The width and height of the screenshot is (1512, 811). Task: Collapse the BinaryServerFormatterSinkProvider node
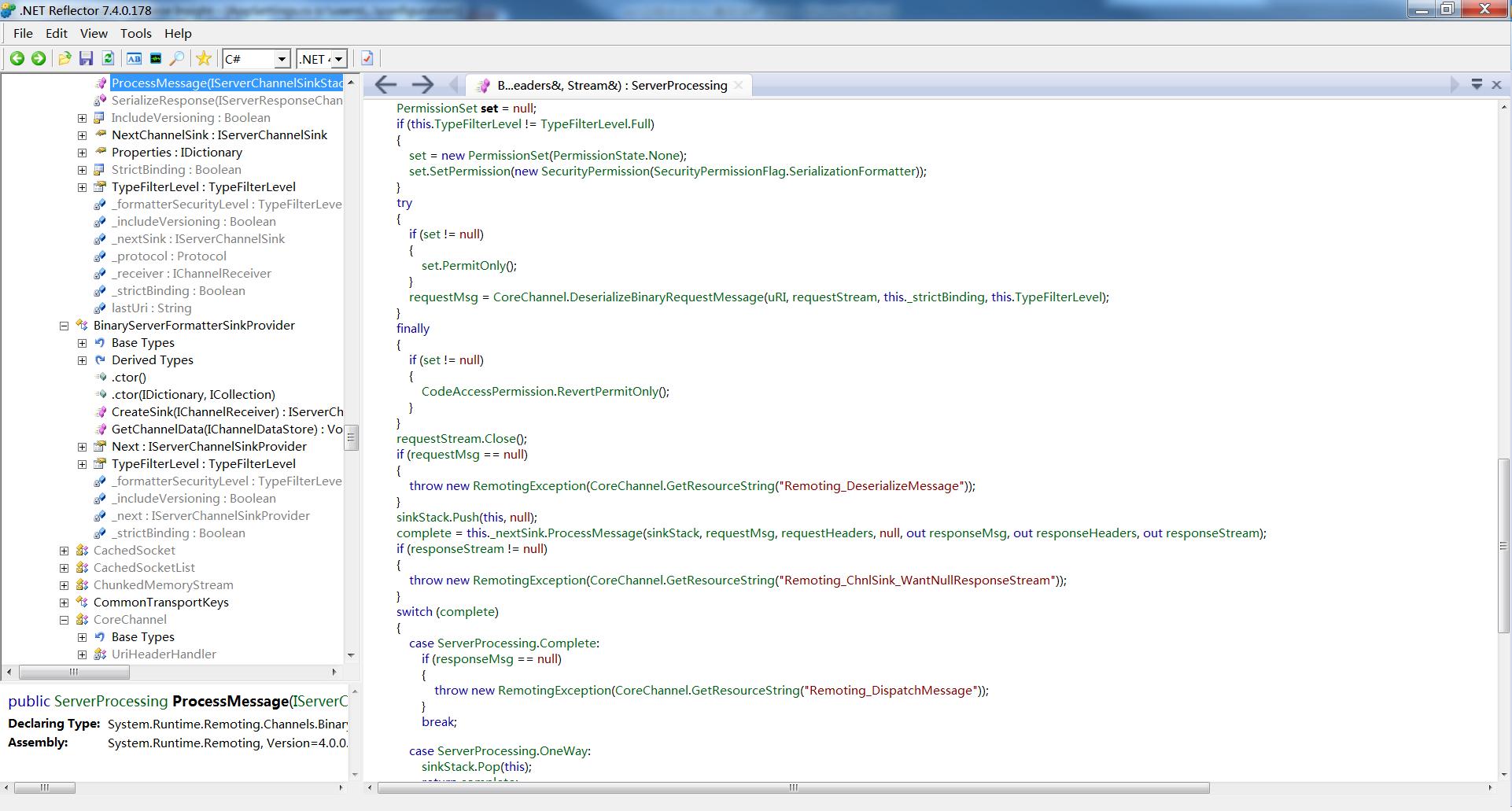(x=65, y=326)
